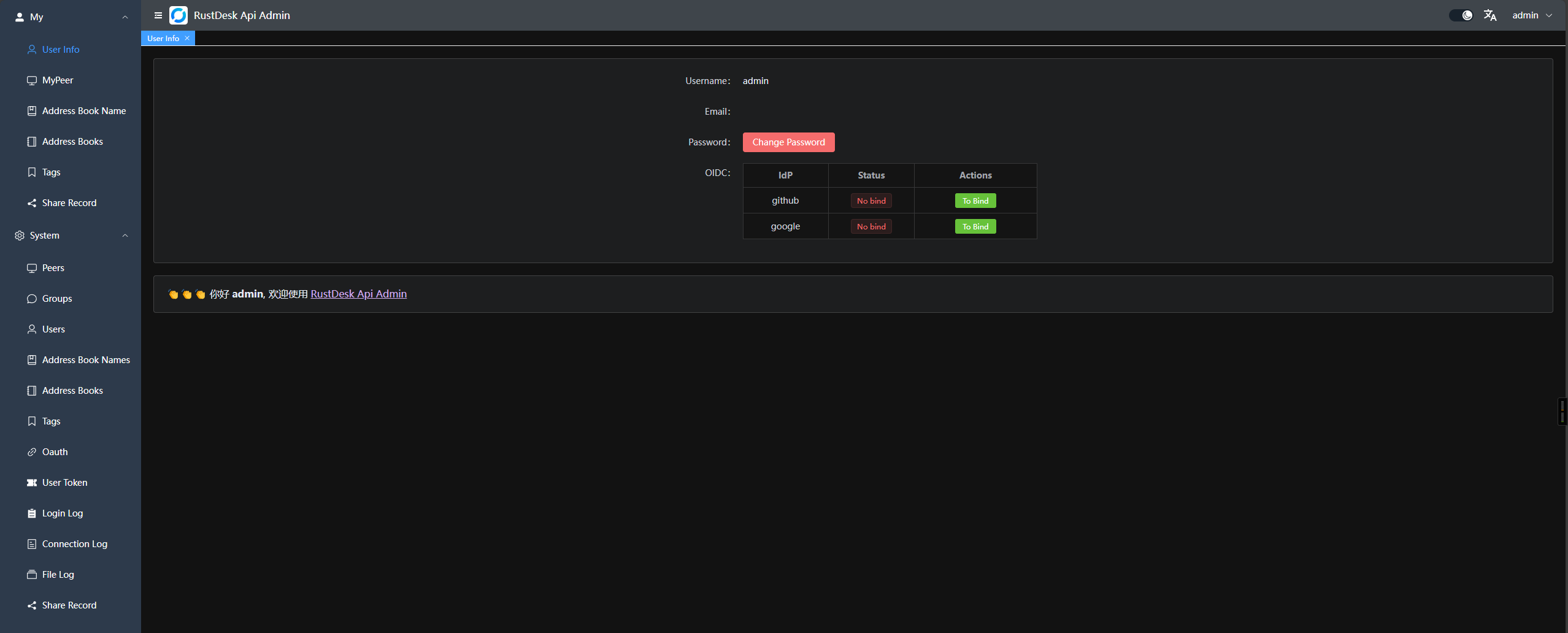This screenshot has height=633, width=1568.
Task: Click the hamburger menu toggle
Action: click(x=158, y=15)
